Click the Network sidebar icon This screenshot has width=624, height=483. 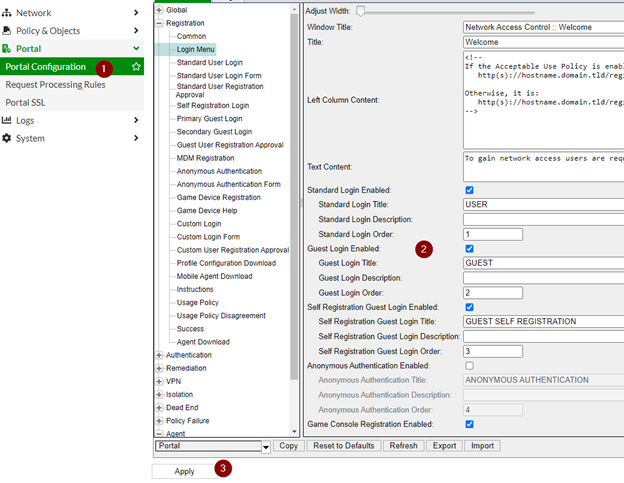6,13
